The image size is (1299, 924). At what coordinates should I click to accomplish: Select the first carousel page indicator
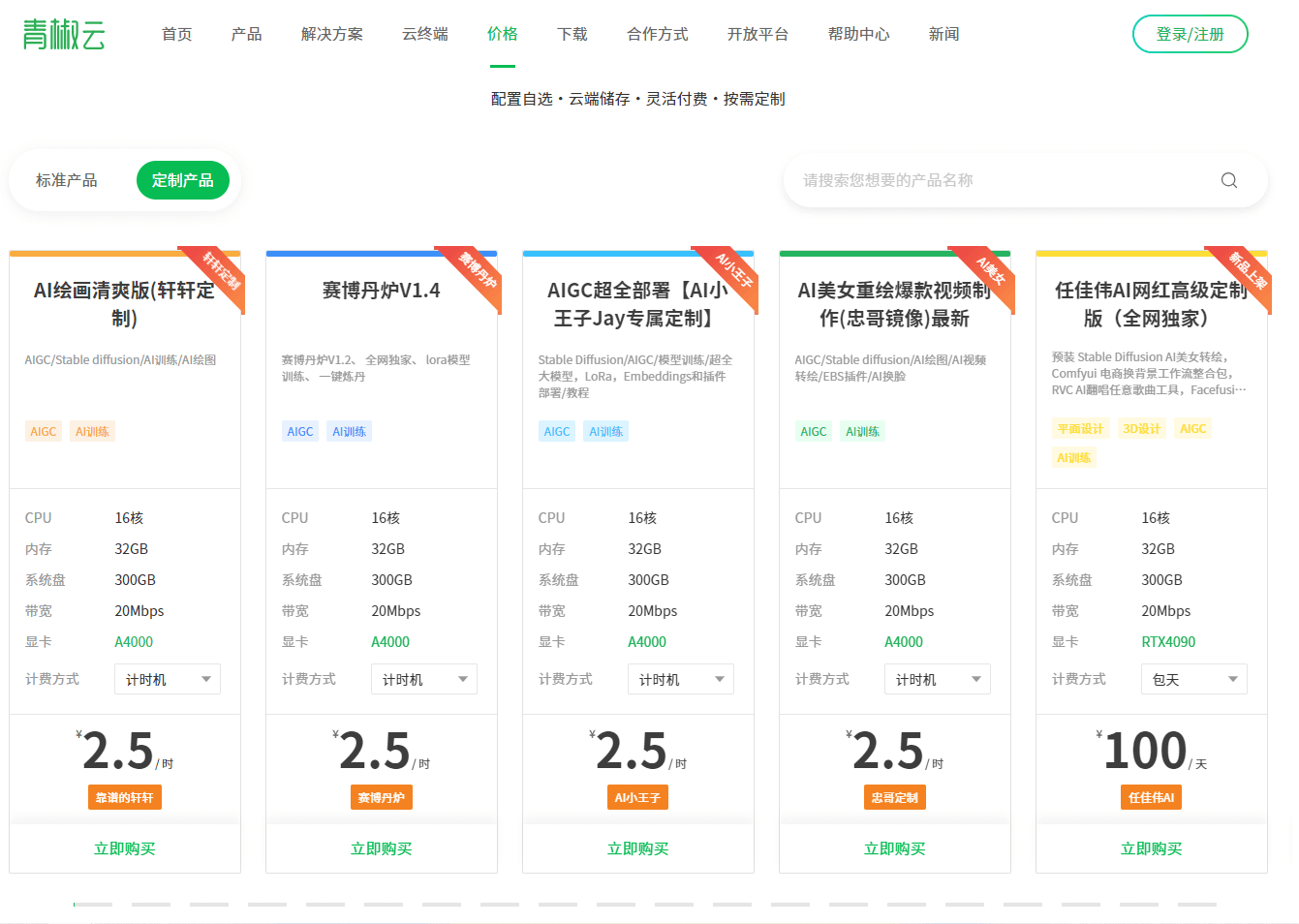click(x=93, y=905)
